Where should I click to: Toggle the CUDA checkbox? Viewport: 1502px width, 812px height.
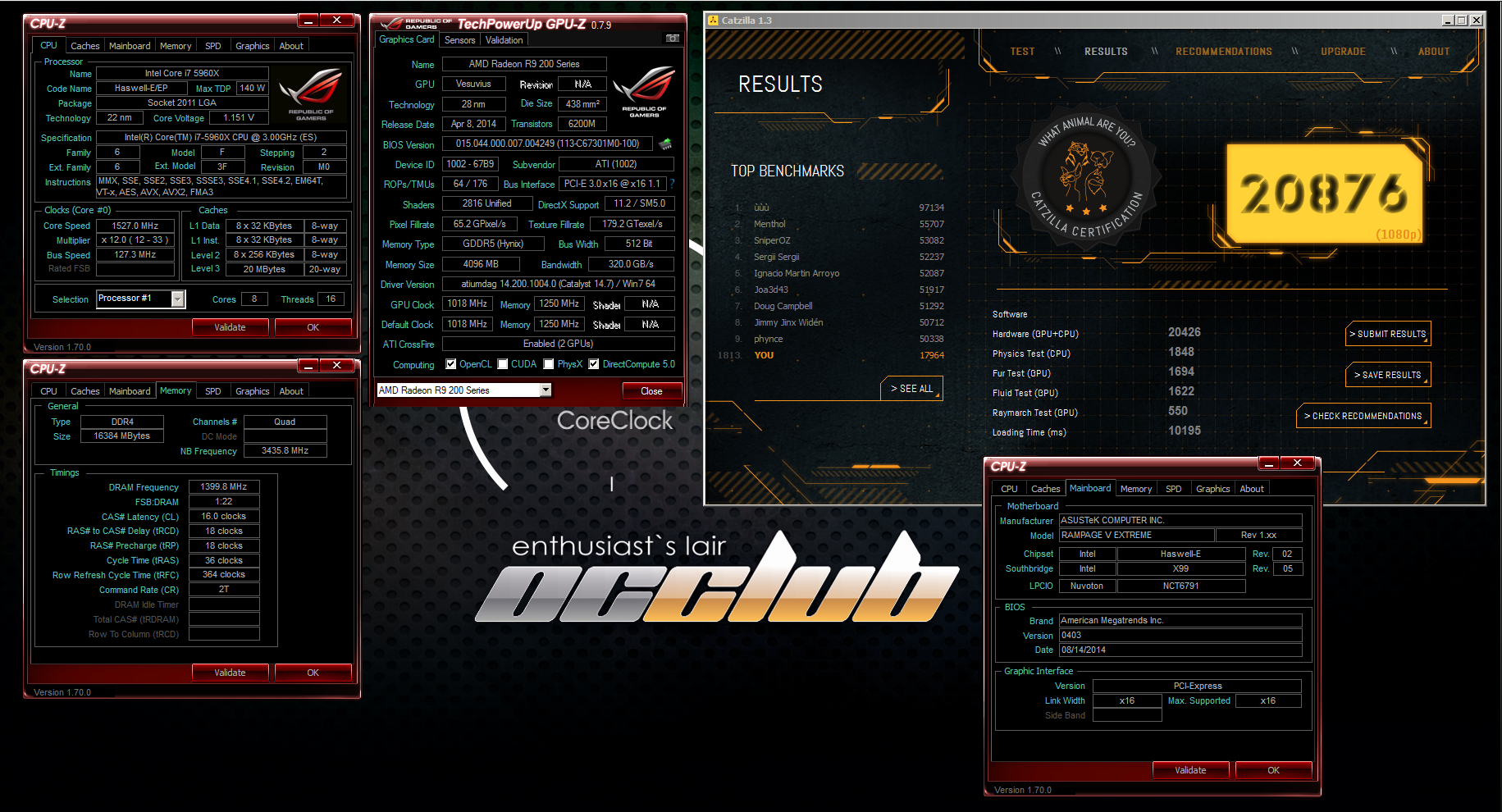(503, 364)
